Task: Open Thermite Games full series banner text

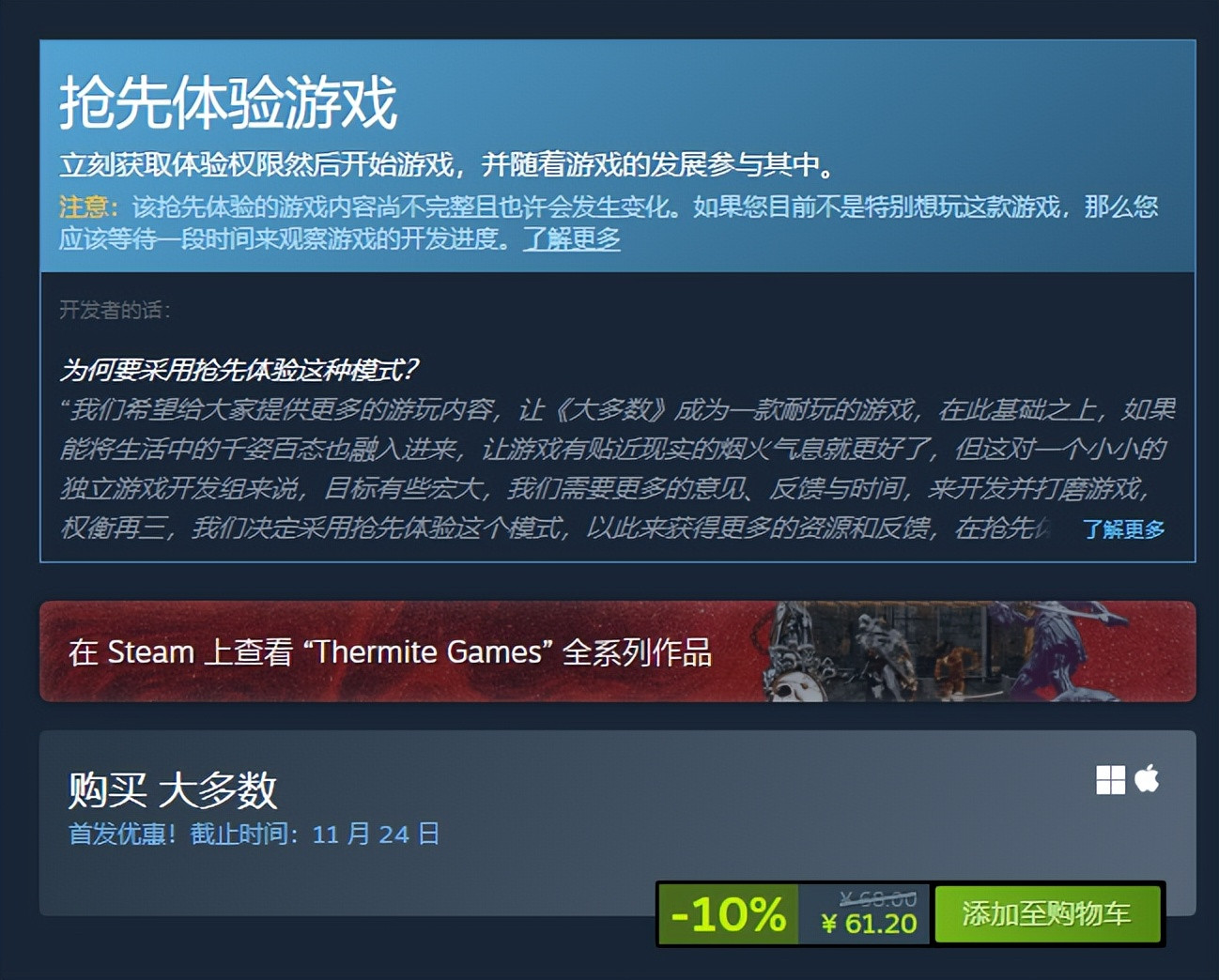Action: point(390,651)
